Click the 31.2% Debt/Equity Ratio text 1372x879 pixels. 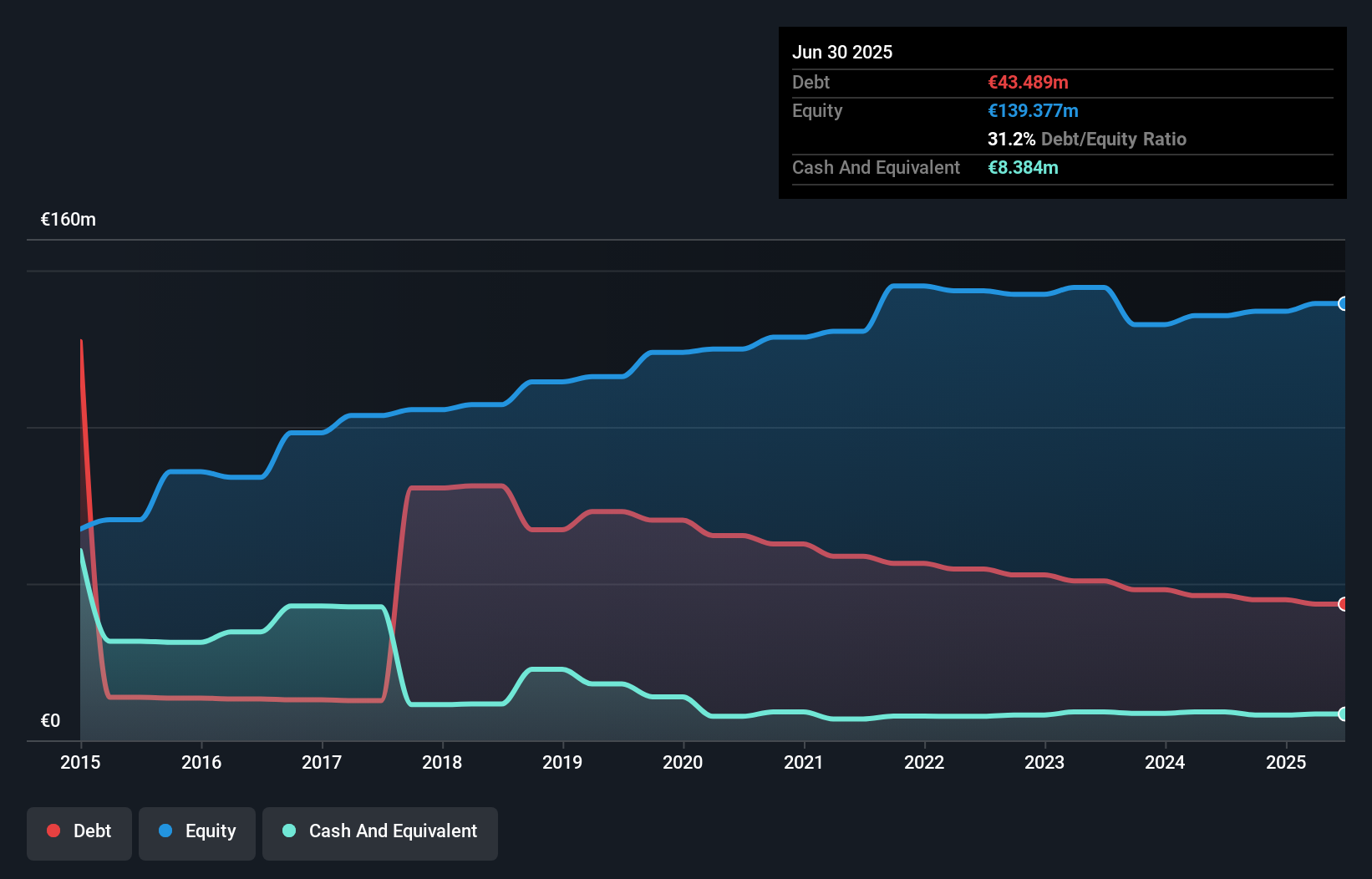coord(1087,139)
